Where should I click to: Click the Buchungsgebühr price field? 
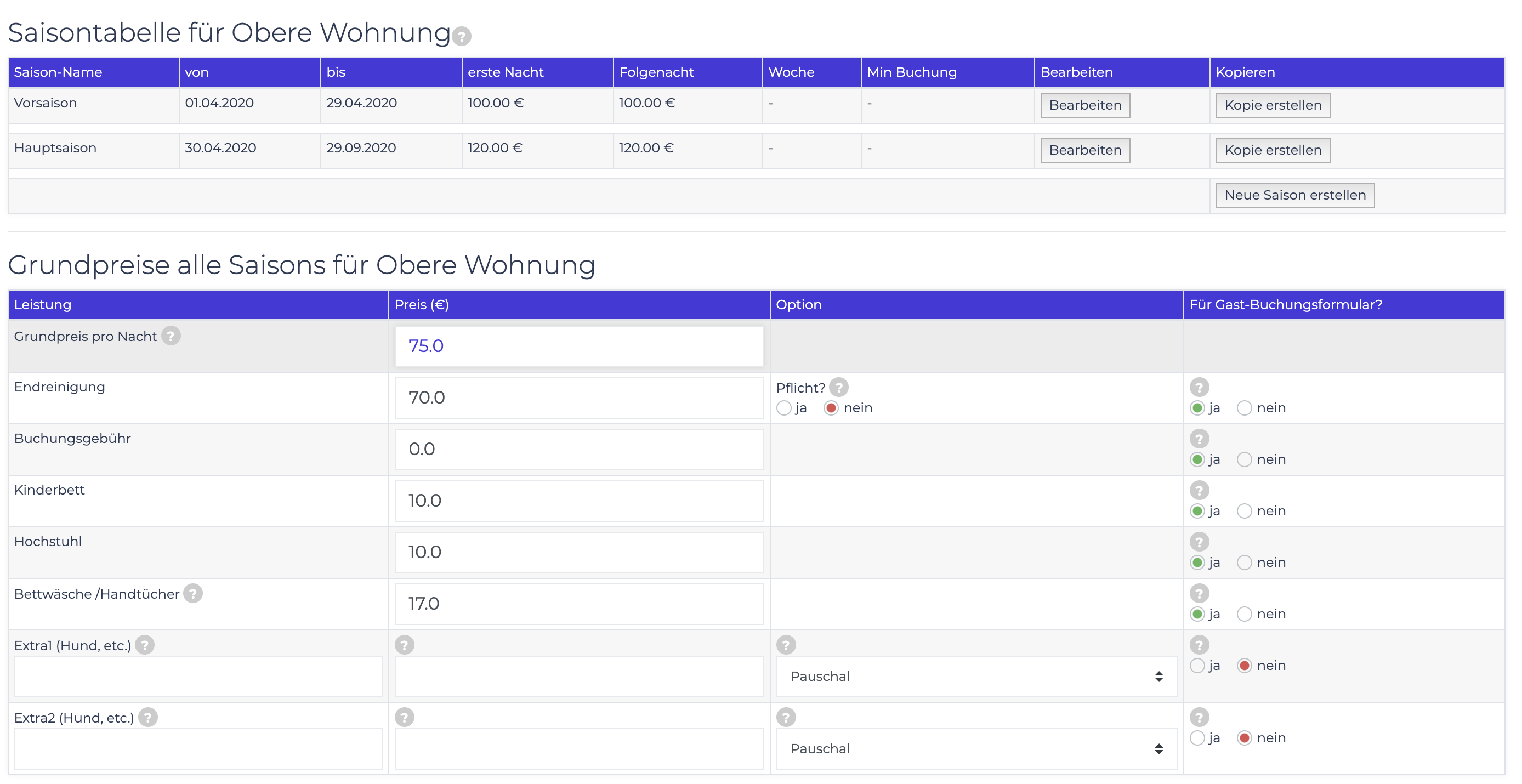579,449
